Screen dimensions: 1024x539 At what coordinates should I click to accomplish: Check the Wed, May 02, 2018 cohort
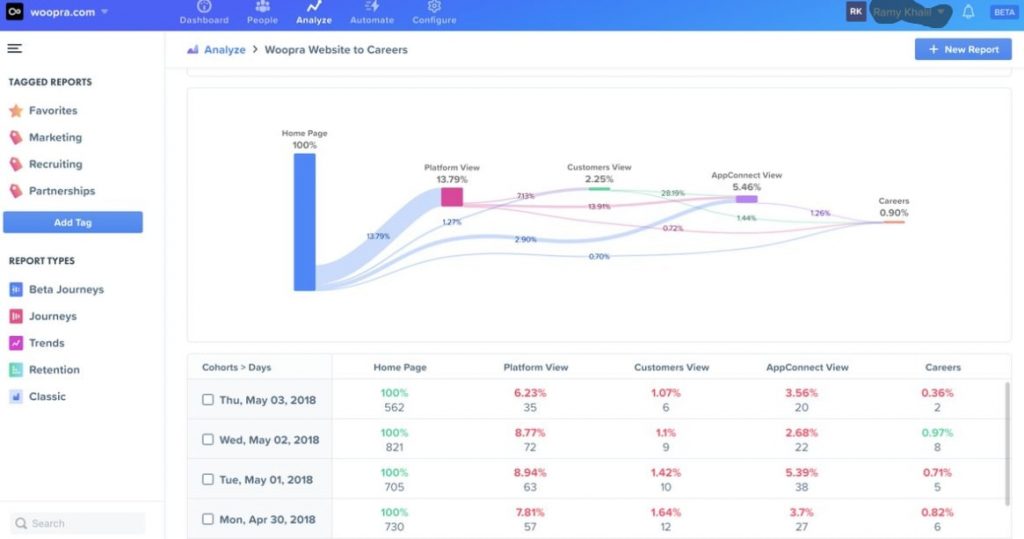click(208, 440)
